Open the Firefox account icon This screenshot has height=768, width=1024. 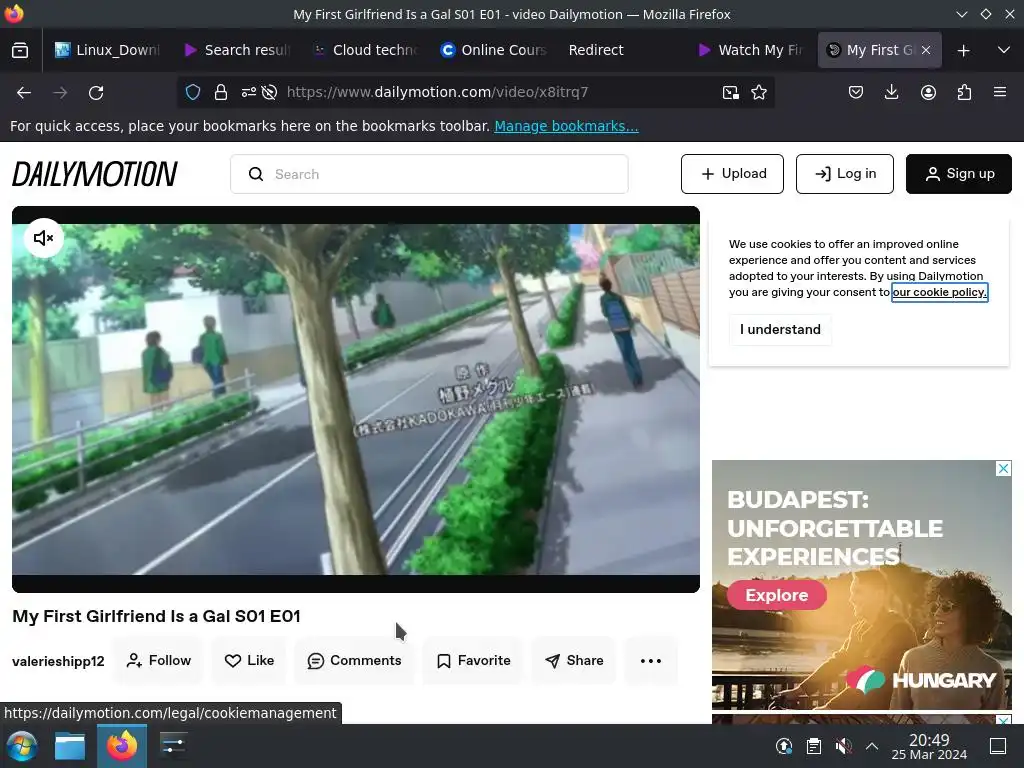tap(928, 93)
